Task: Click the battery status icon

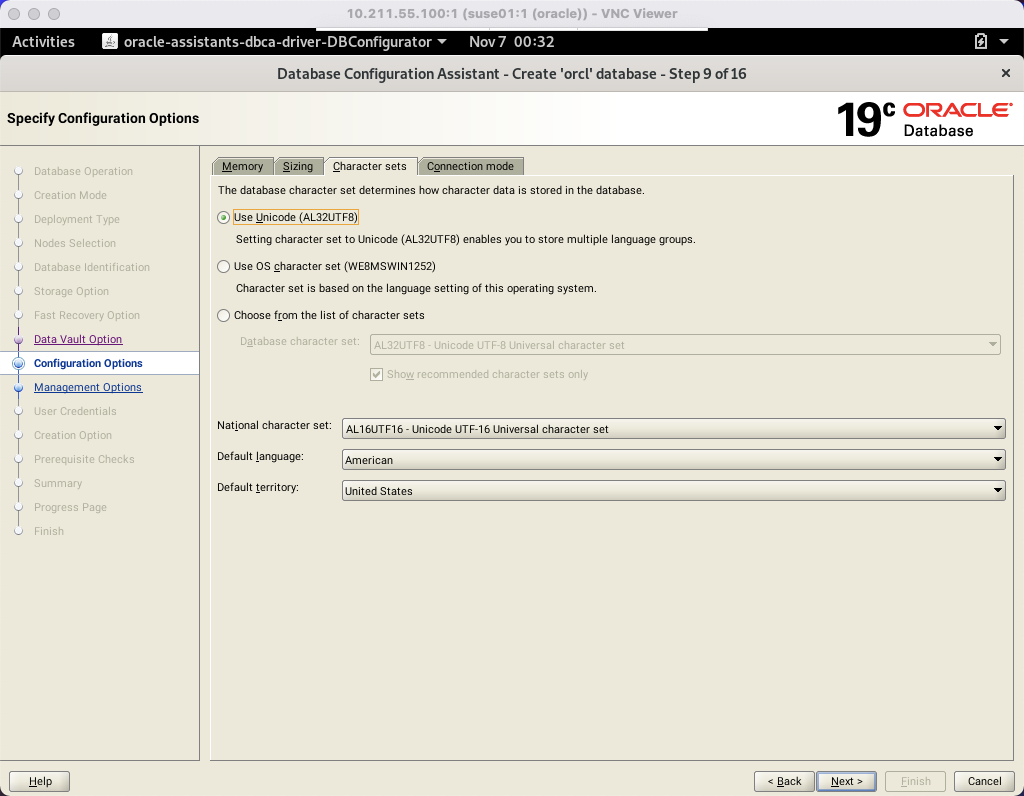Action: pyautogui.click(x=980, y=42)
